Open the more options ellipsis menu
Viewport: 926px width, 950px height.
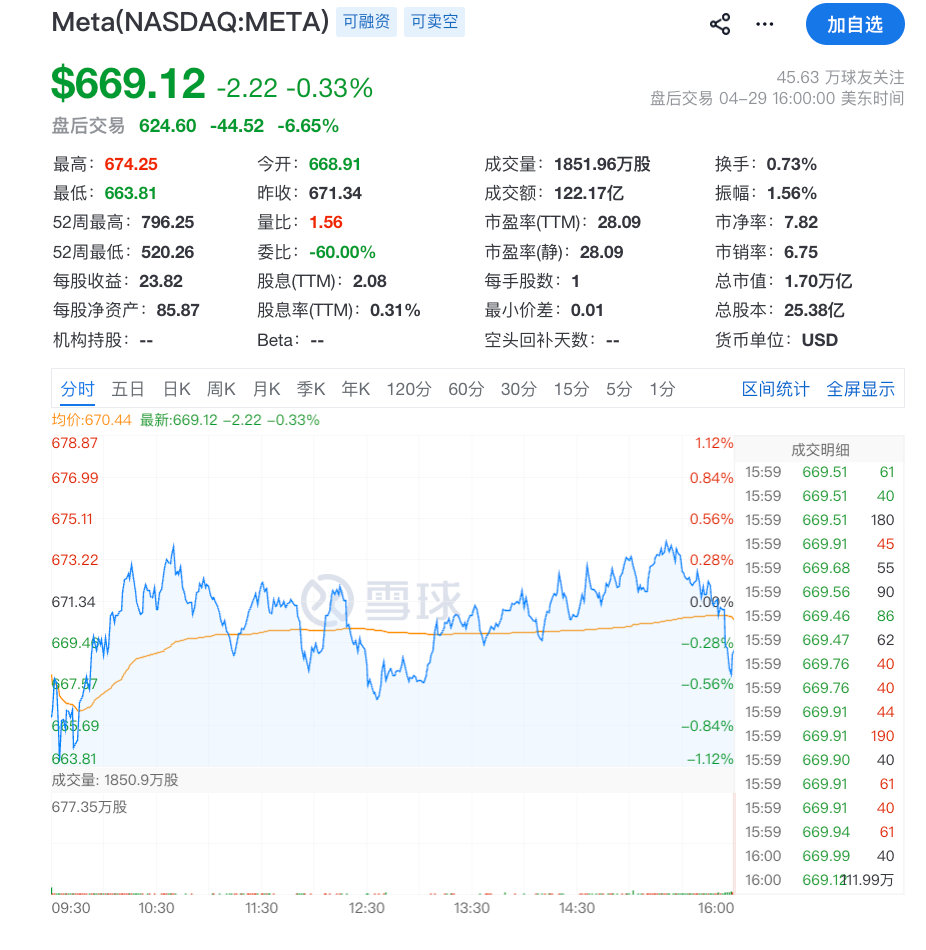pyautogui.click(x=765, y=24)
